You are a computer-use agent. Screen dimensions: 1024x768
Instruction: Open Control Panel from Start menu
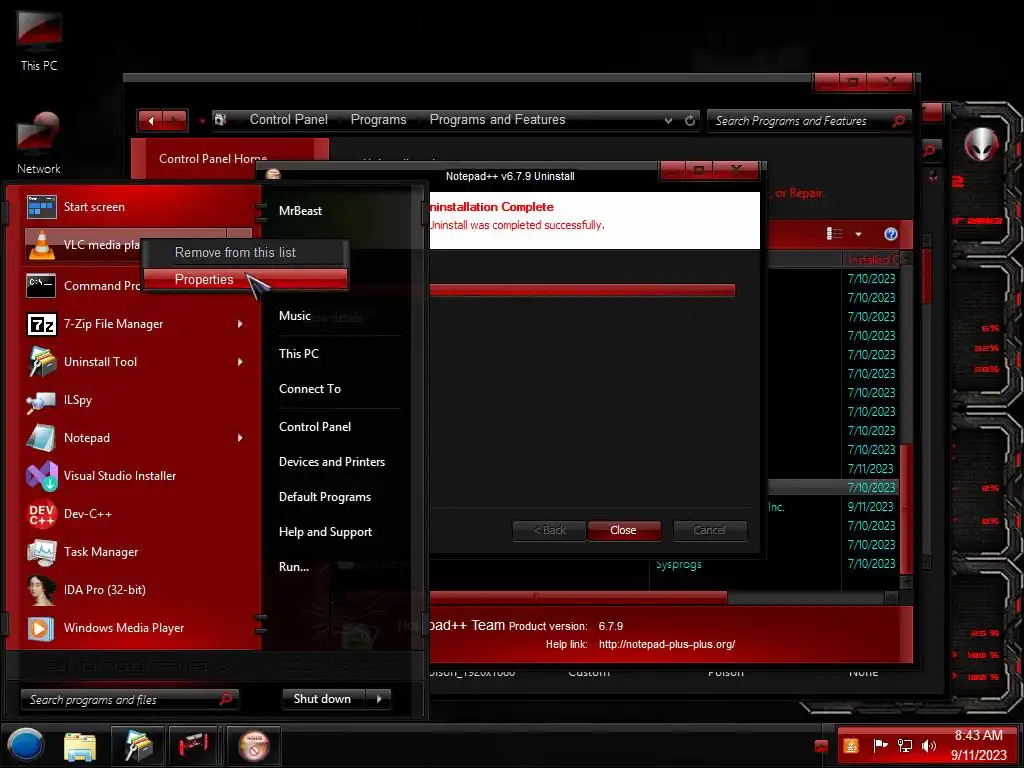pos(315,426)
